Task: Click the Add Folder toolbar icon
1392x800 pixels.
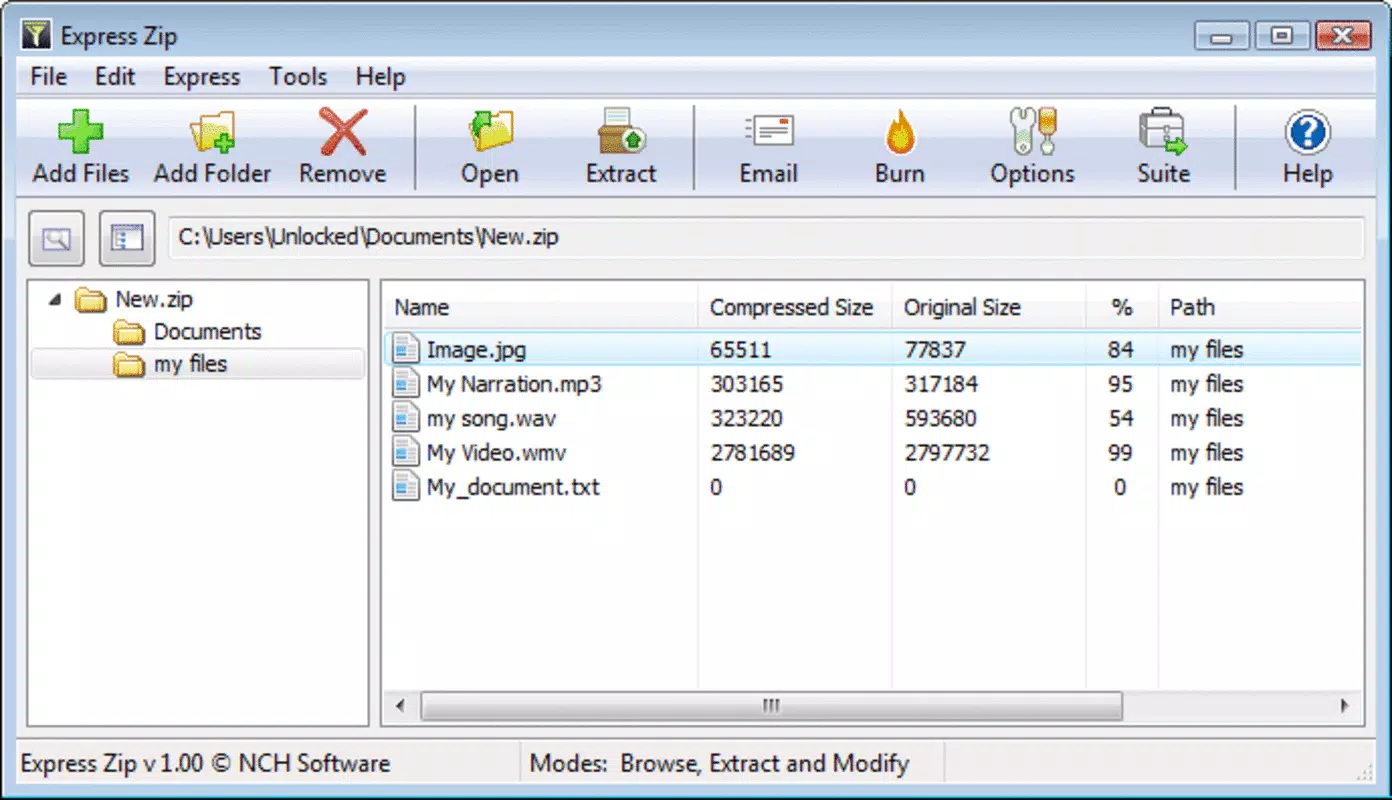Action: tap(212, 132)
